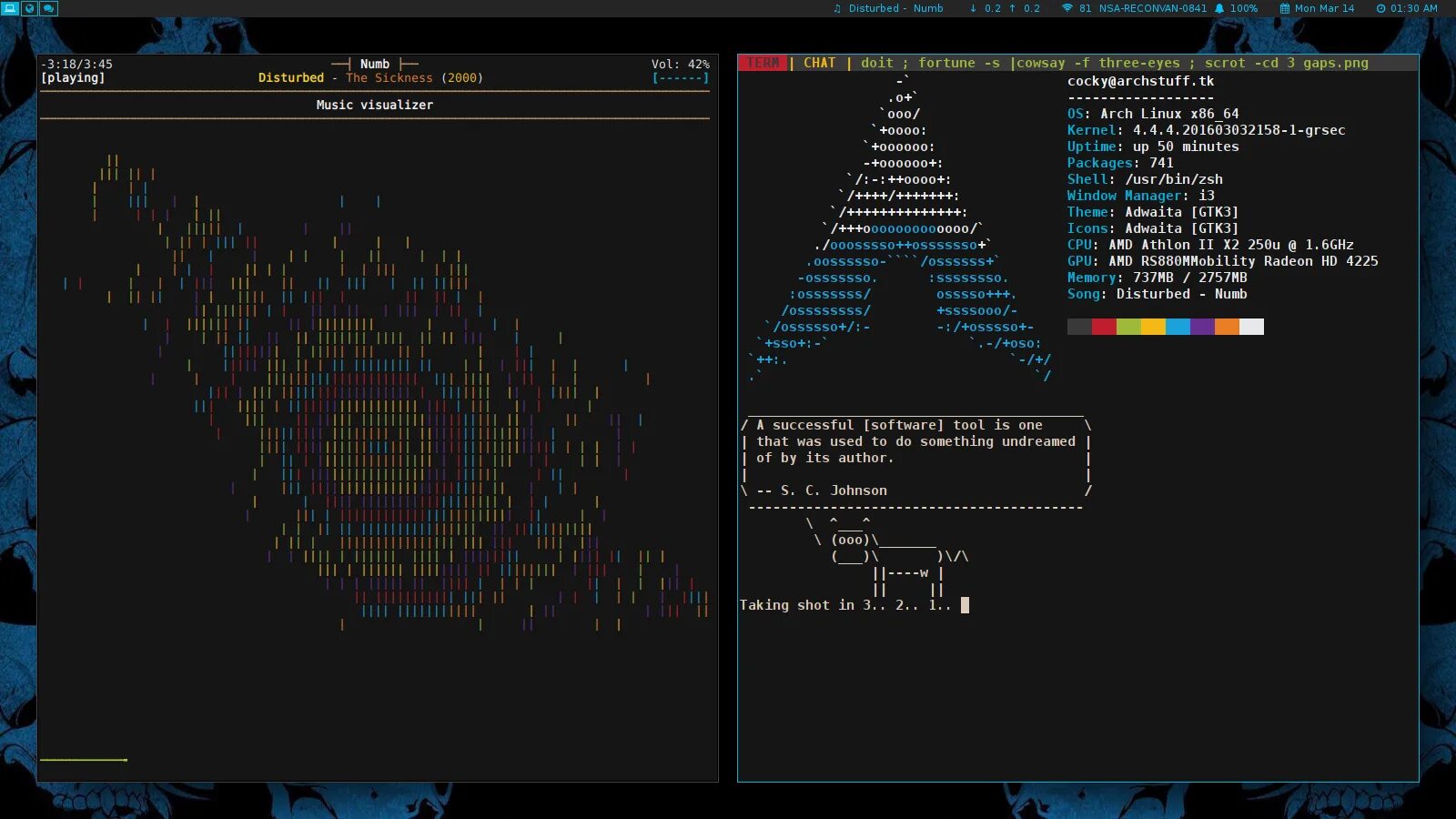Click the orange color block

[x=1227, y=327]
